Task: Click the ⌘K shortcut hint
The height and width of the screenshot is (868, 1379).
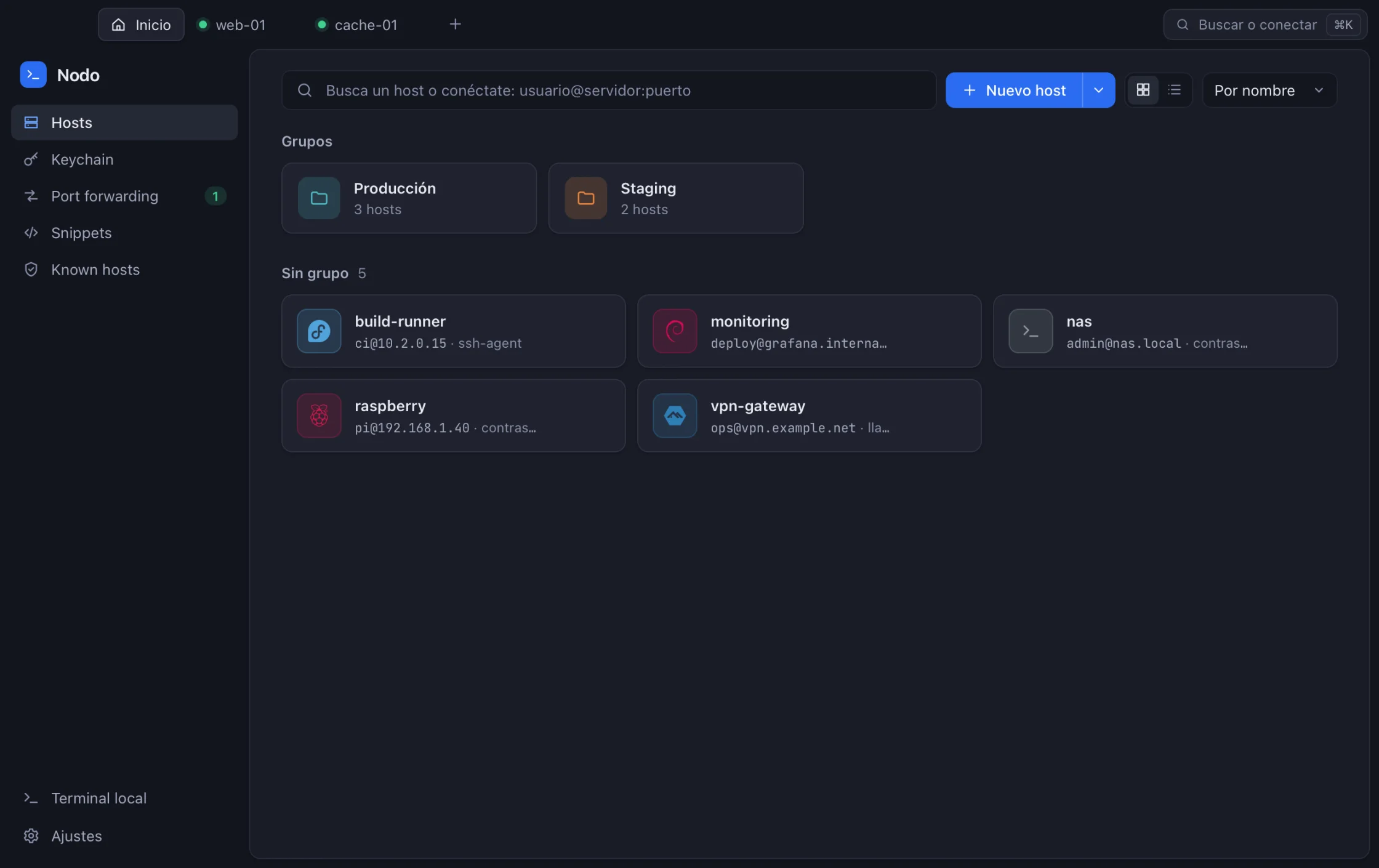Action: pos(1343,25)
